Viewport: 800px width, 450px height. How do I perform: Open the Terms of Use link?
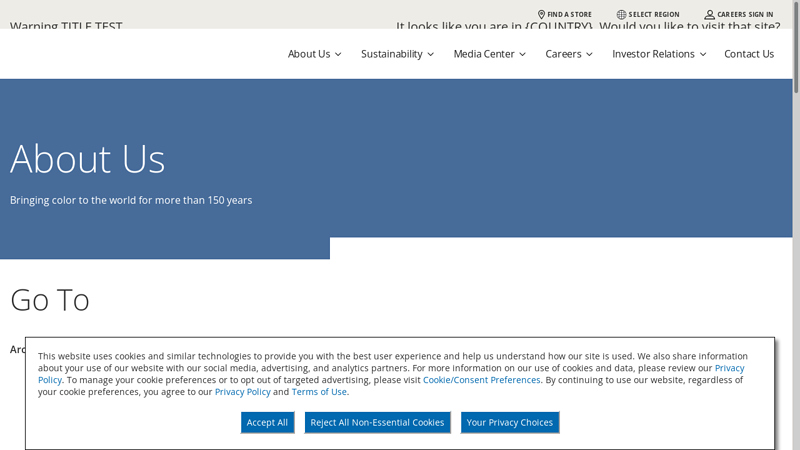[x=319, y=392]
